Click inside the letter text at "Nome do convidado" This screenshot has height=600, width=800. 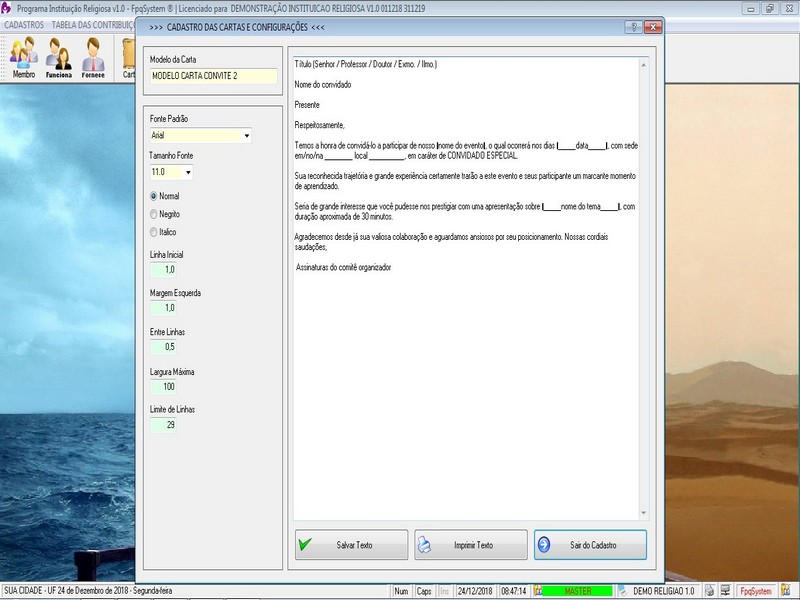point(322,85)
